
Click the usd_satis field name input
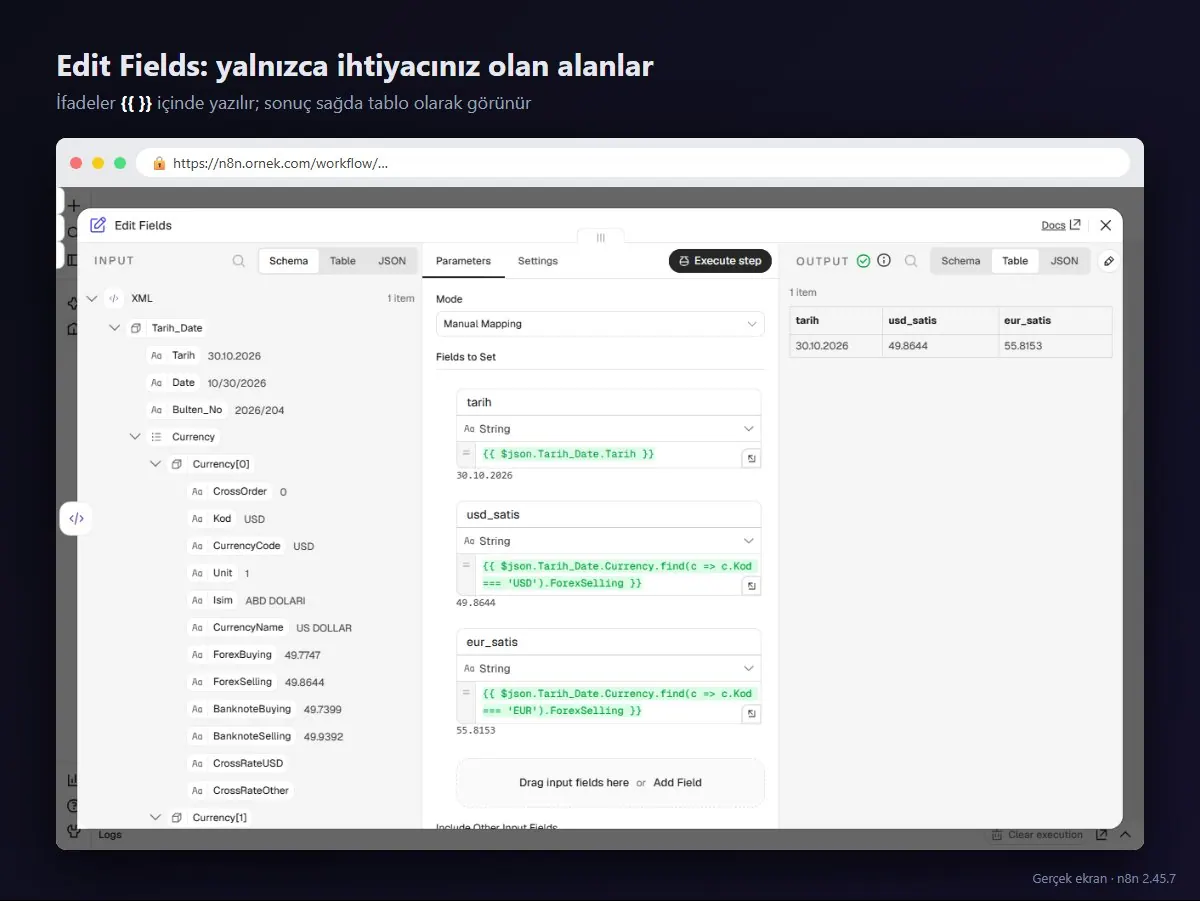coord(608,514)
